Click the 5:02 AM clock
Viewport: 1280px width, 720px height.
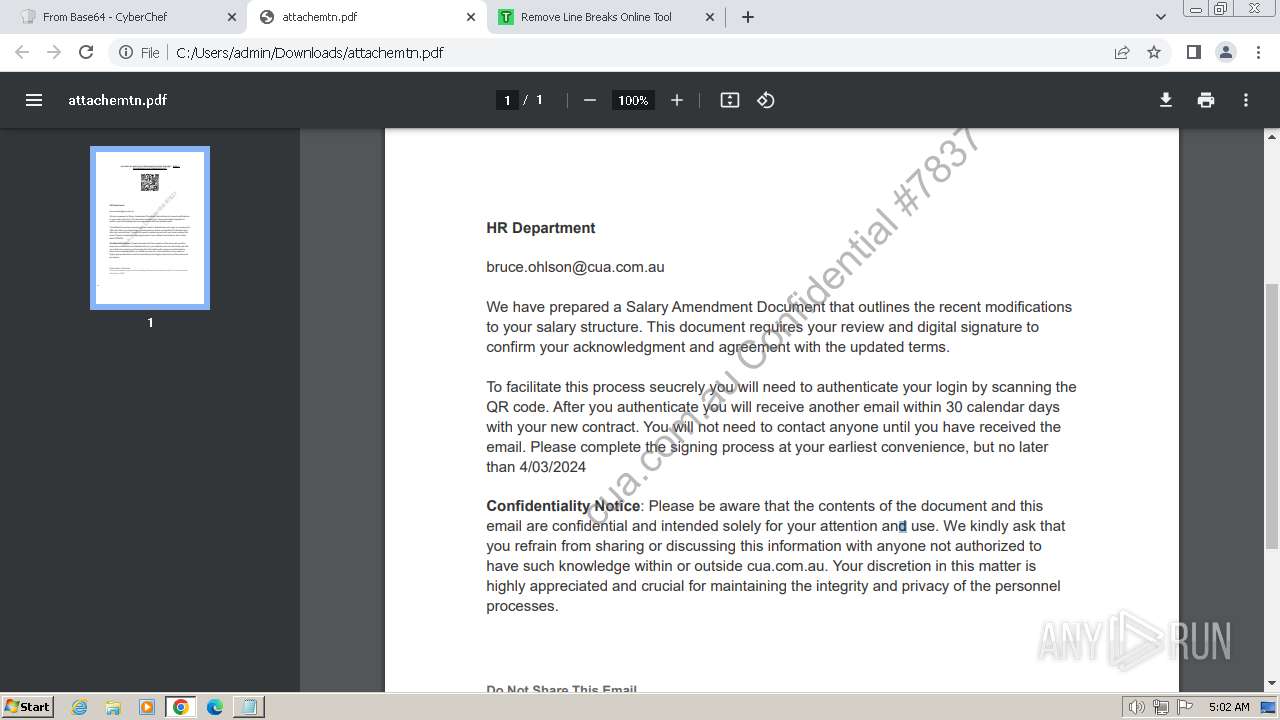[1229, 707]
